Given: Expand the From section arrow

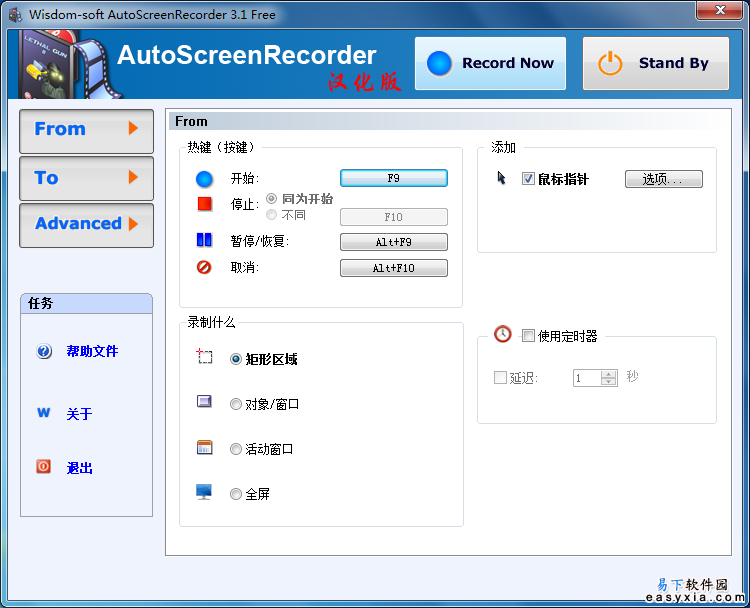Looking at the screenshot, I should pos(133,128).
